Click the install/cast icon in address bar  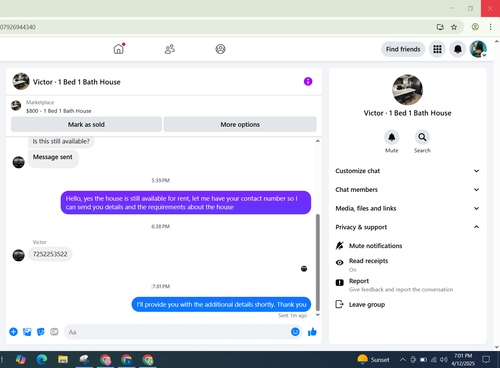tap(440, 27)
